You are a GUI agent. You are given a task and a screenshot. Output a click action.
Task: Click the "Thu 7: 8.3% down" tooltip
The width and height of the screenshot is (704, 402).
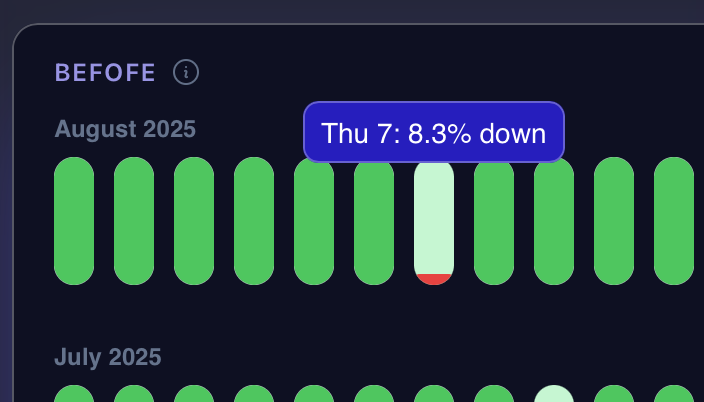434,132
